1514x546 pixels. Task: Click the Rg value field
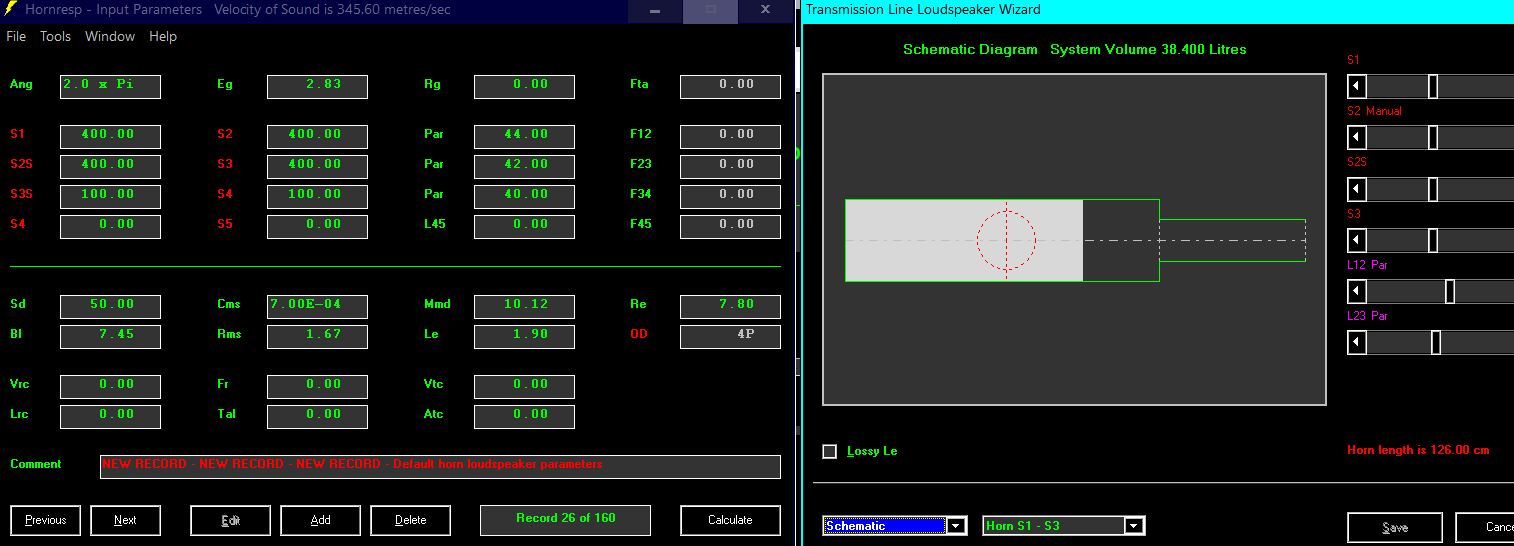[524, 86]
